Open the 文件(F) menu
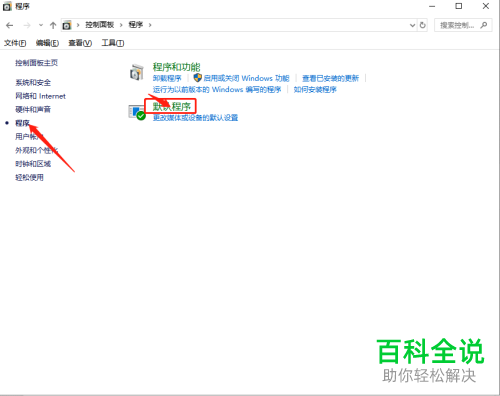 pyautogui.click(x=15, y=43)
